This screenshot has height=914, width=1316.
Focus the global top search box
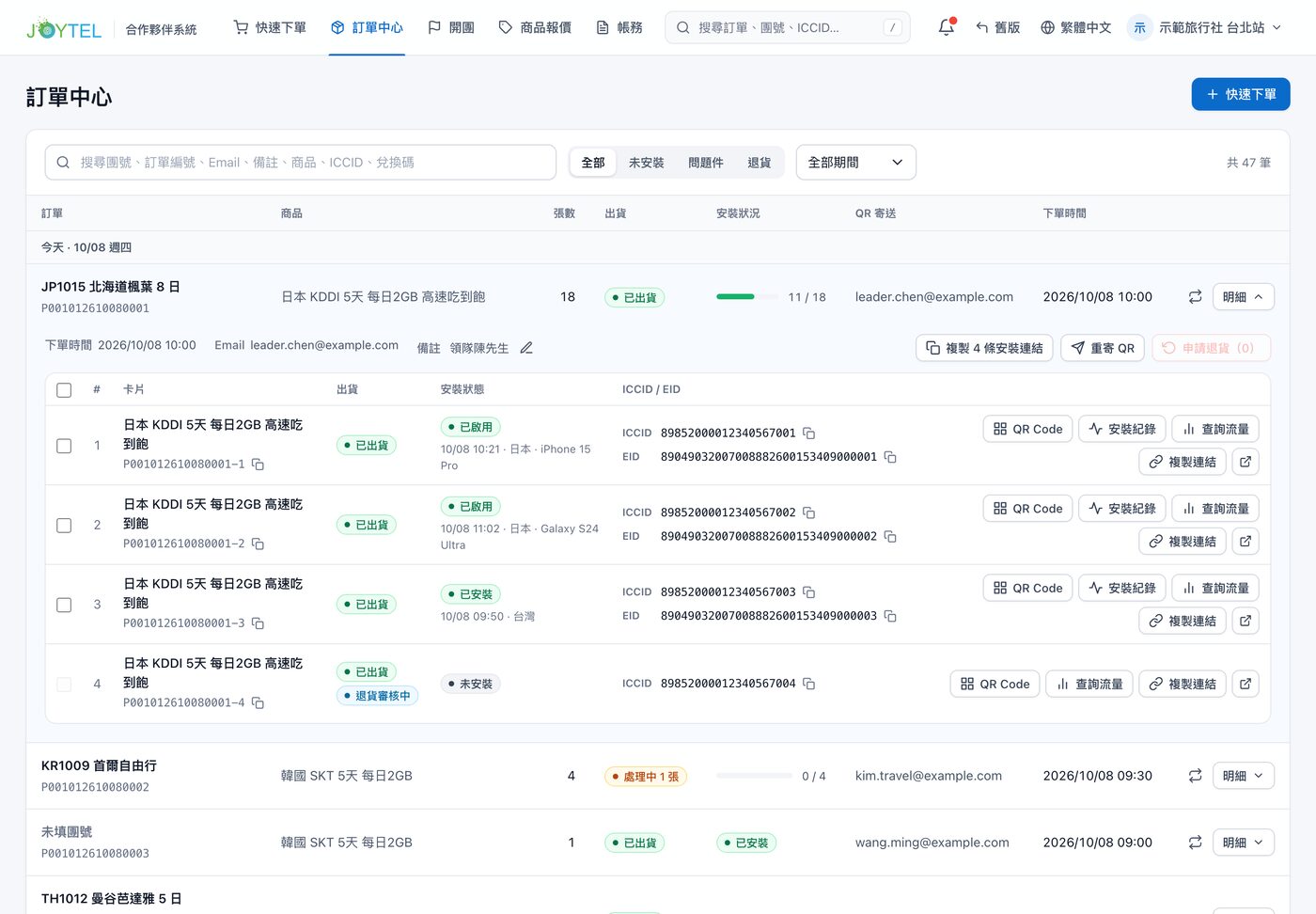(x=787, y=28)
